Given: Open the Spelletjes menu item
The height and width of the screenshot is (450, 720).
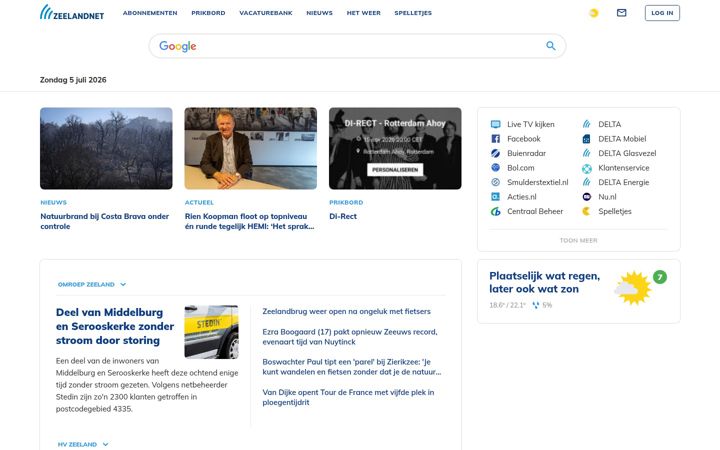Looking at the screenshot, I should (413, 13).
